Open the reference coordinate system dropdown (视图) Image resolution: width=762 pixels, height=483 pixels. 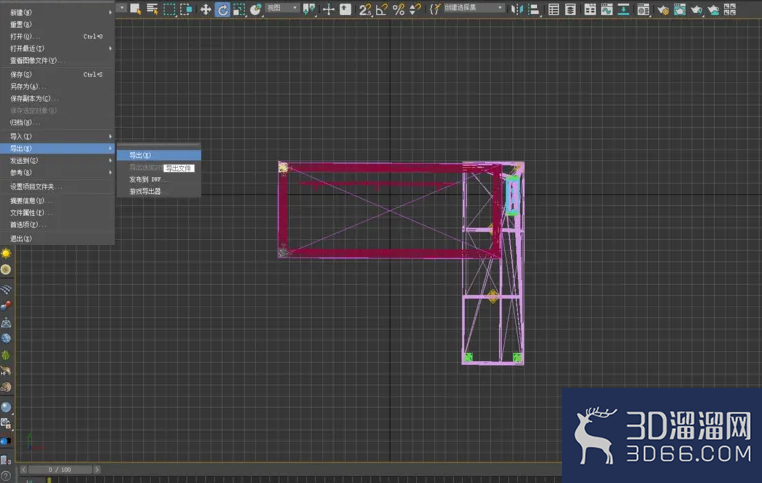[282, 8]
